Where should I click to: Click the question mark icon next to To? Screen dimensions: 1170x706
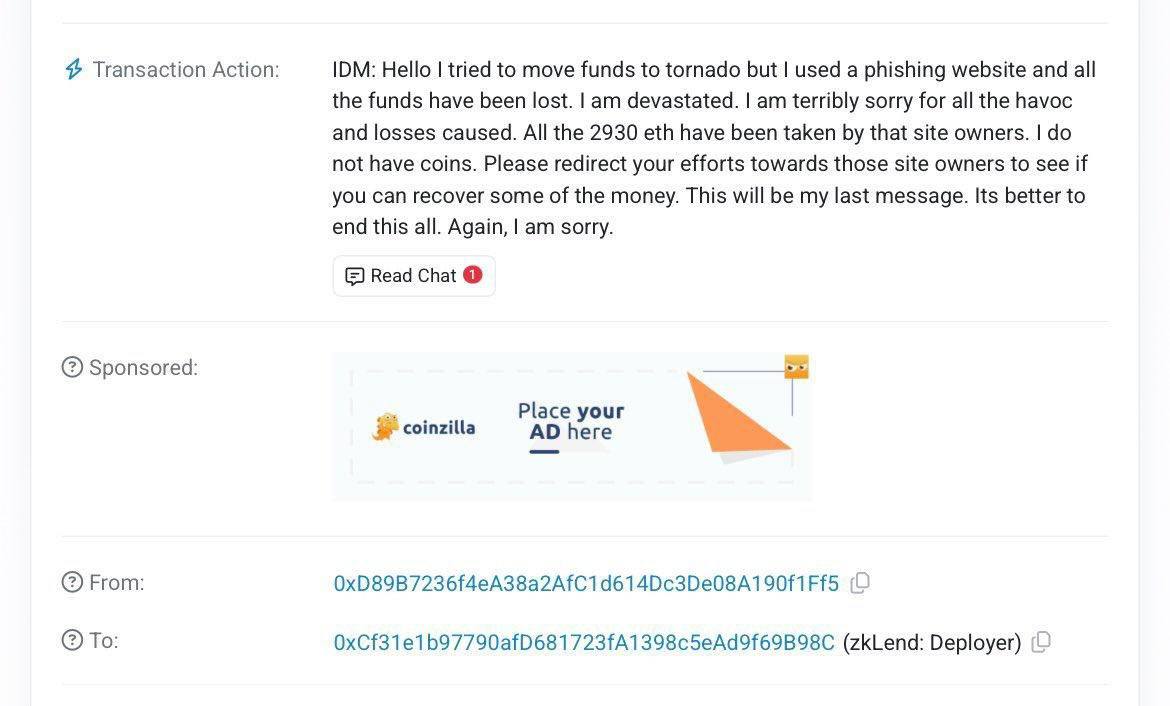coord(72,640)
